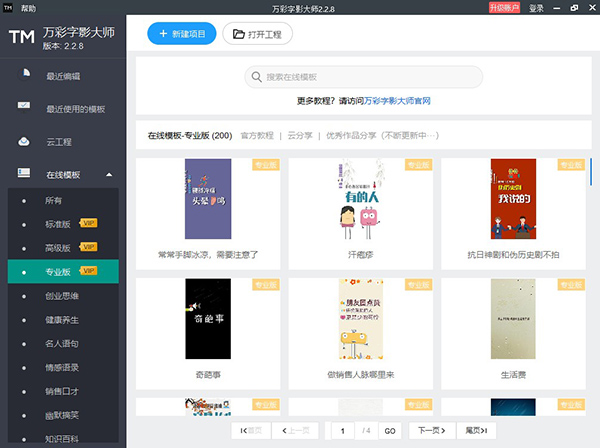This screenshot has height=448, width=600.
Task: Click the GO page jump button
Action: coord(390,431)
